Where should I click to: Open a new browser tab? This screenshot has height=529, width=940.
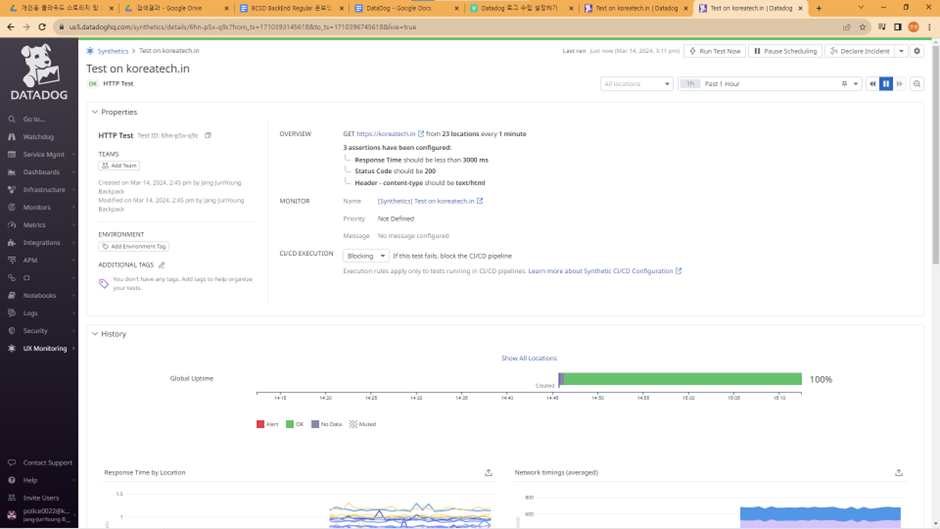coord(819,8)
